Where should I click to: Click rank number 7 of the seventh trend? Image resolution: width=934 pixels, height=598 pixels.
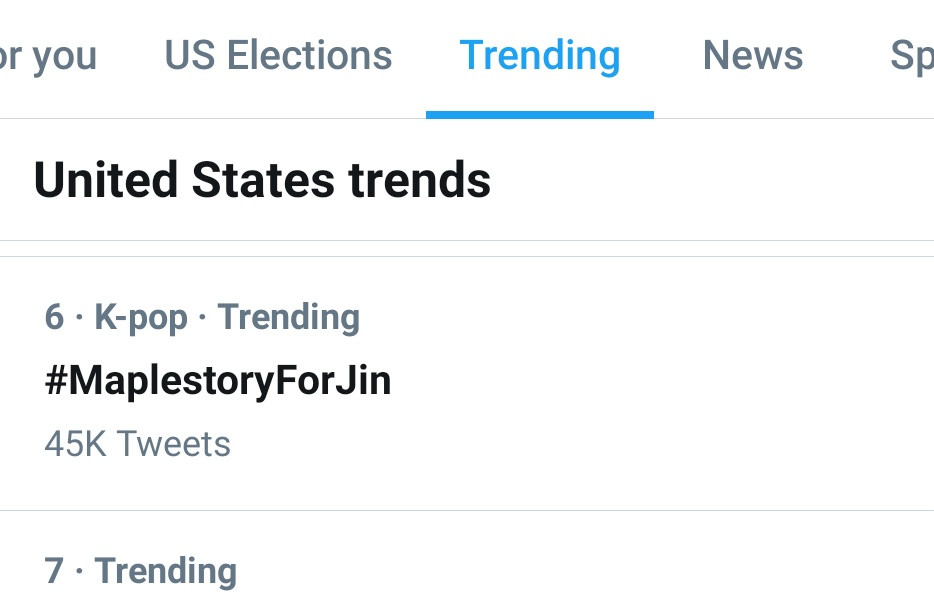(54, 571)
